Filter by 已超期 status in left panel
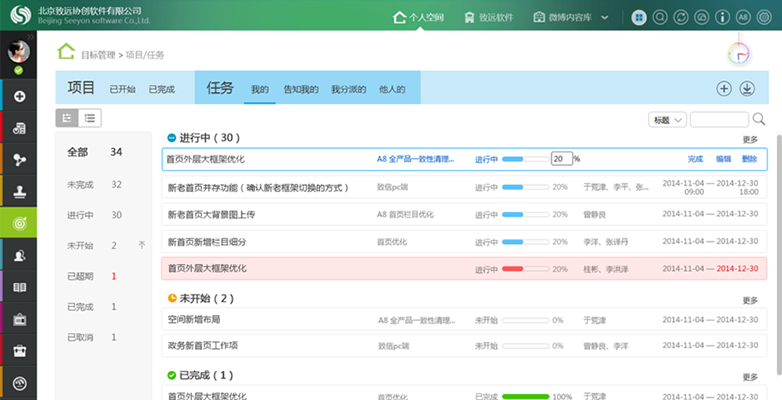782x400 pixels. [x=78, y=276]
